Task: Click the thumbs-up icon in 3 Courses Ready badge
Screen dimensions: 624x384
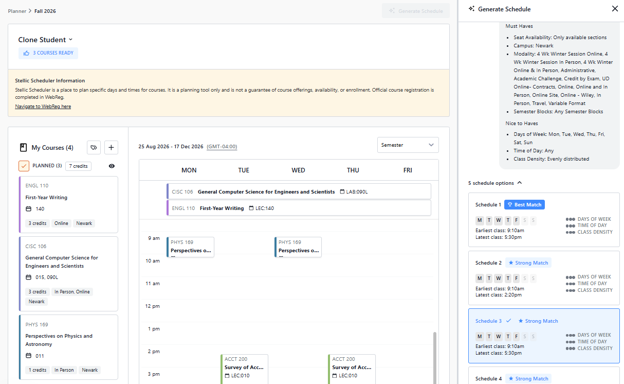Action: coord(26,53)
